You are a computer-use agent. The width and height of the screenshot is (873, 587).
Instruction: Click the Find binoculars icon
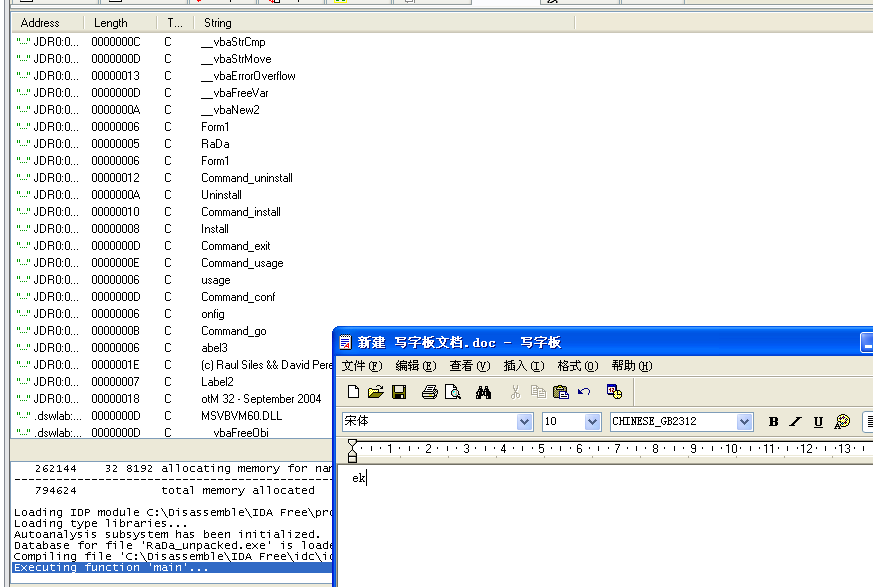pos(483,392)
